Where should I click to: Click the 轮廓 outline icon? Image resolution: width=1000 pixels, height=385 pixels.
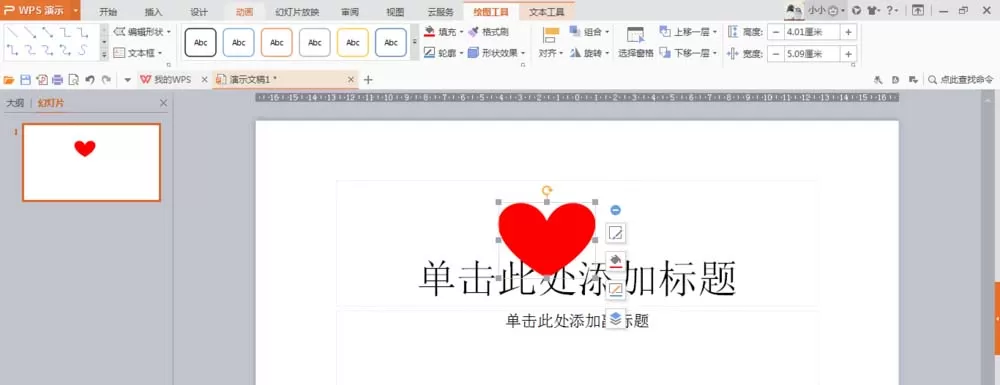coord(430,53)
